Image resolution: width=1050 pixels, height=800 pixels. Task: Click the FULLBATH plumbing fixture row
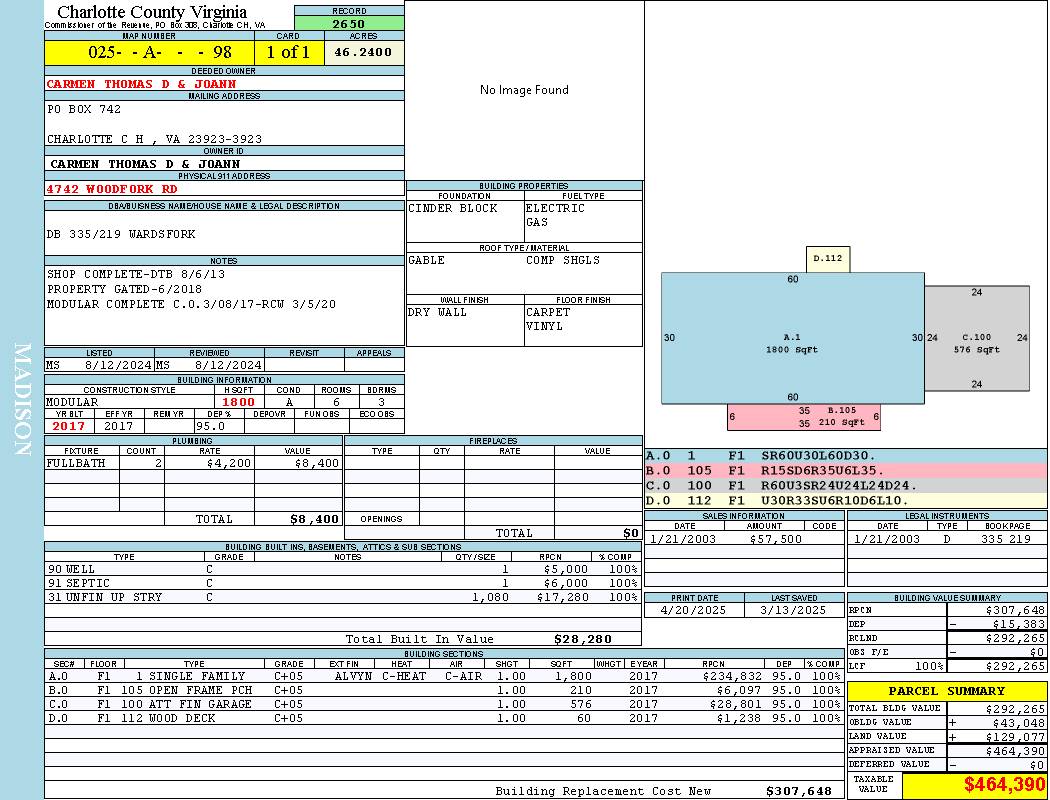click(x=194, y=463)
